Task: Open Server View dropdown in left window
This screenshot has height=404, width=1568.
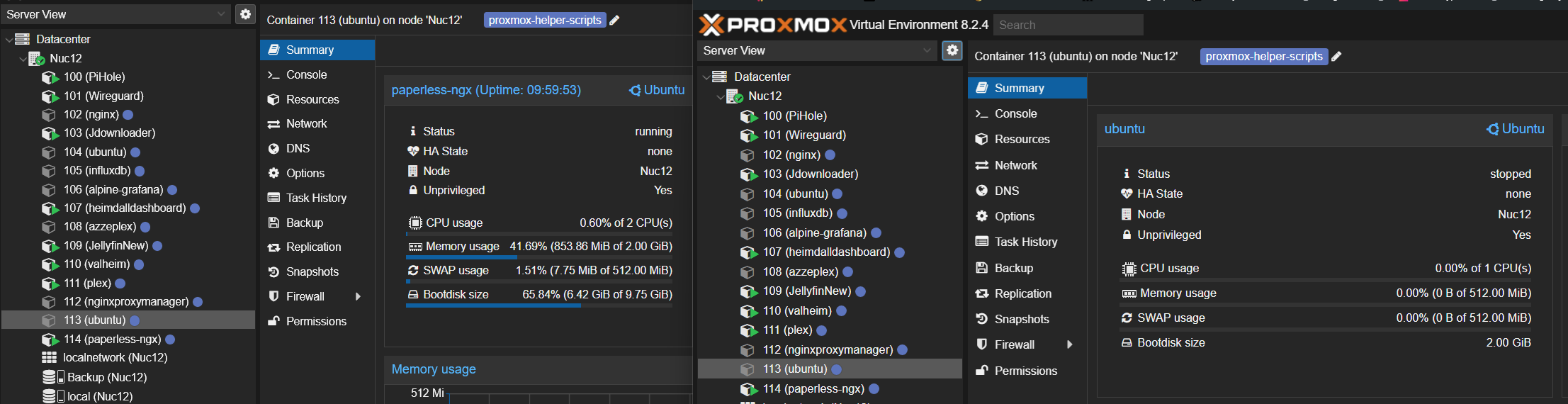Action: click(x=116, y=14)
